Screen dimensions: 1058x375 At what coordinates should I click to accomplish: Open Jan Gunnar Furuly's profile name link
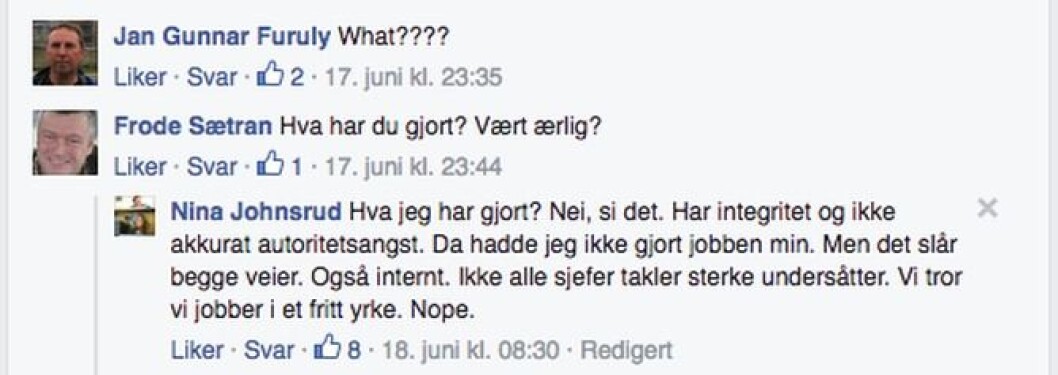(222, 36)
